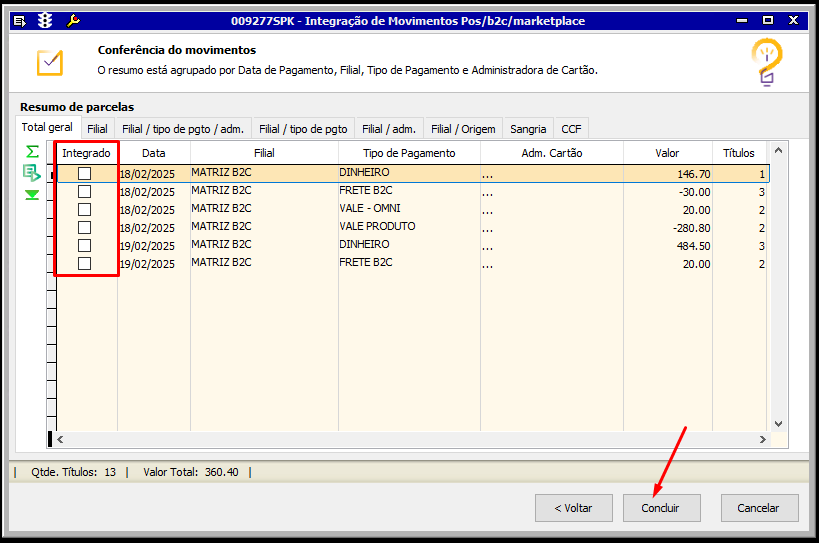The width and height of the screenshot is (819, 543).
Task: Sort by the Adm. Cartão column header
Action: click(x=552, y=153)
